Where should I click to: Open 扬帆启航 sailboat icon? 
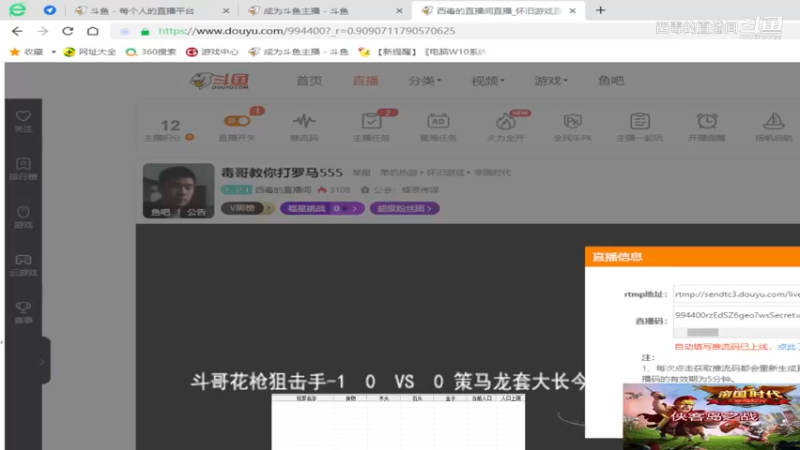(773, 127)
